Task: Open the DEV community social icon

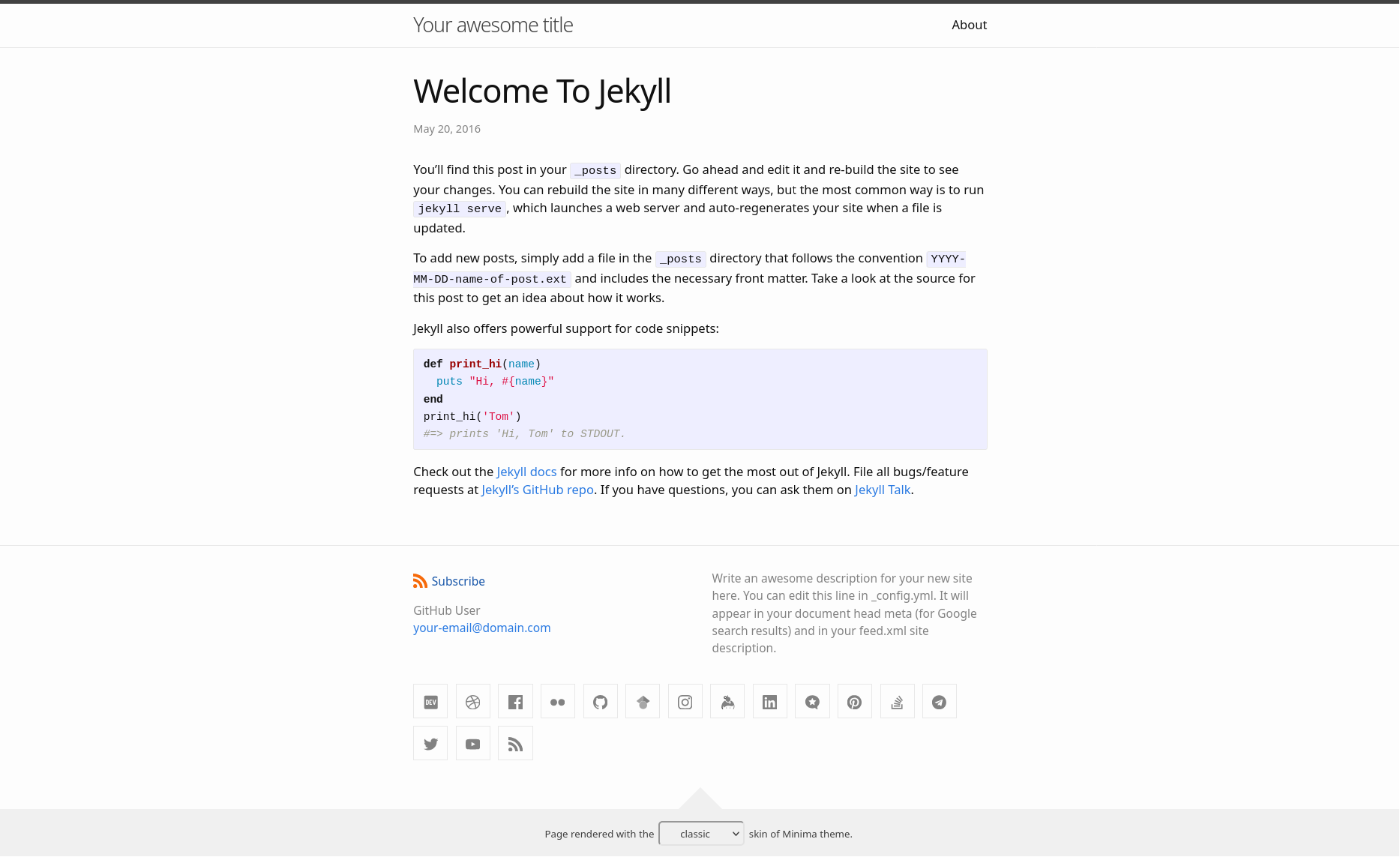Action: (430, 701)
